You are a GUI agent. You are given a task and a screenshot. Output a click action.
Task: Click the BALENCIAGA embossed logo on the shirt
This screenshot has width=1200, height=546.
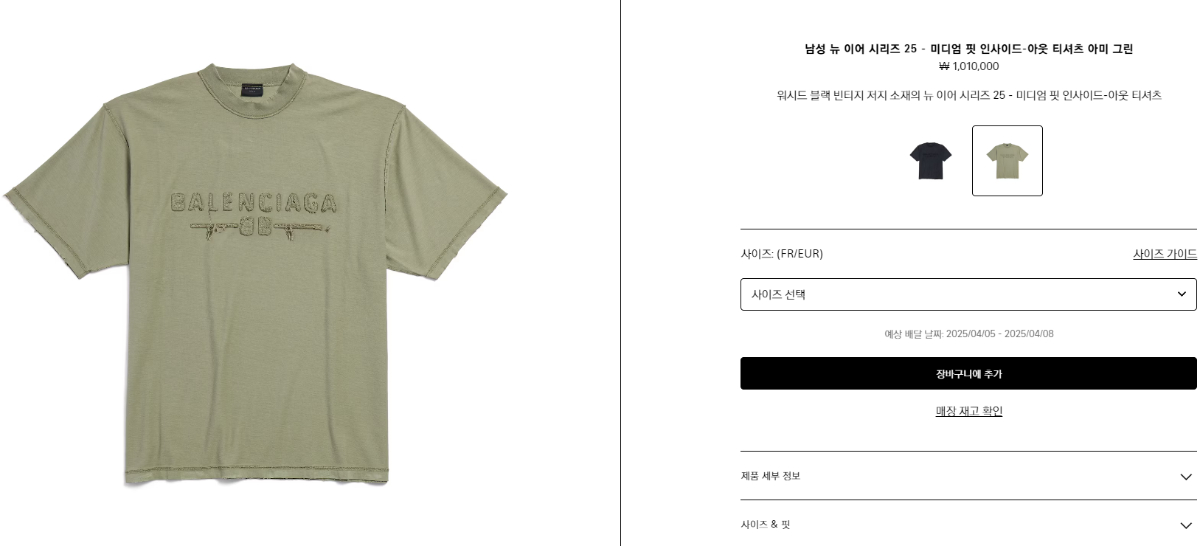pyautogui.click(x=254, y=203)
